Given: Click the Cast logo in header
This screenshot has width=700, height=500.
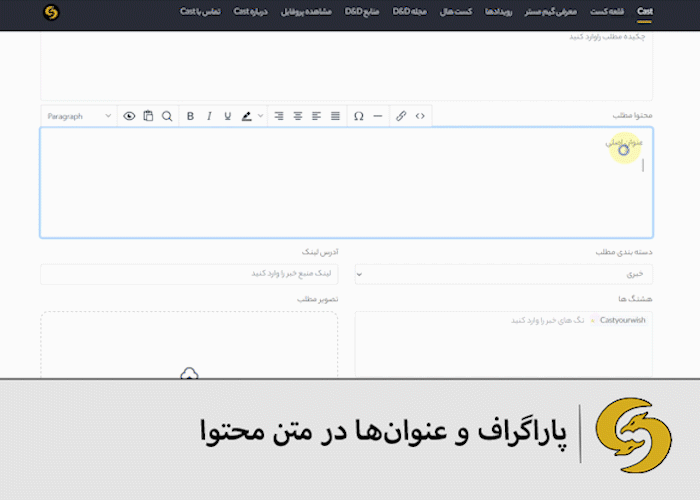Looking at the screenshot, I should tap(51, 12).
